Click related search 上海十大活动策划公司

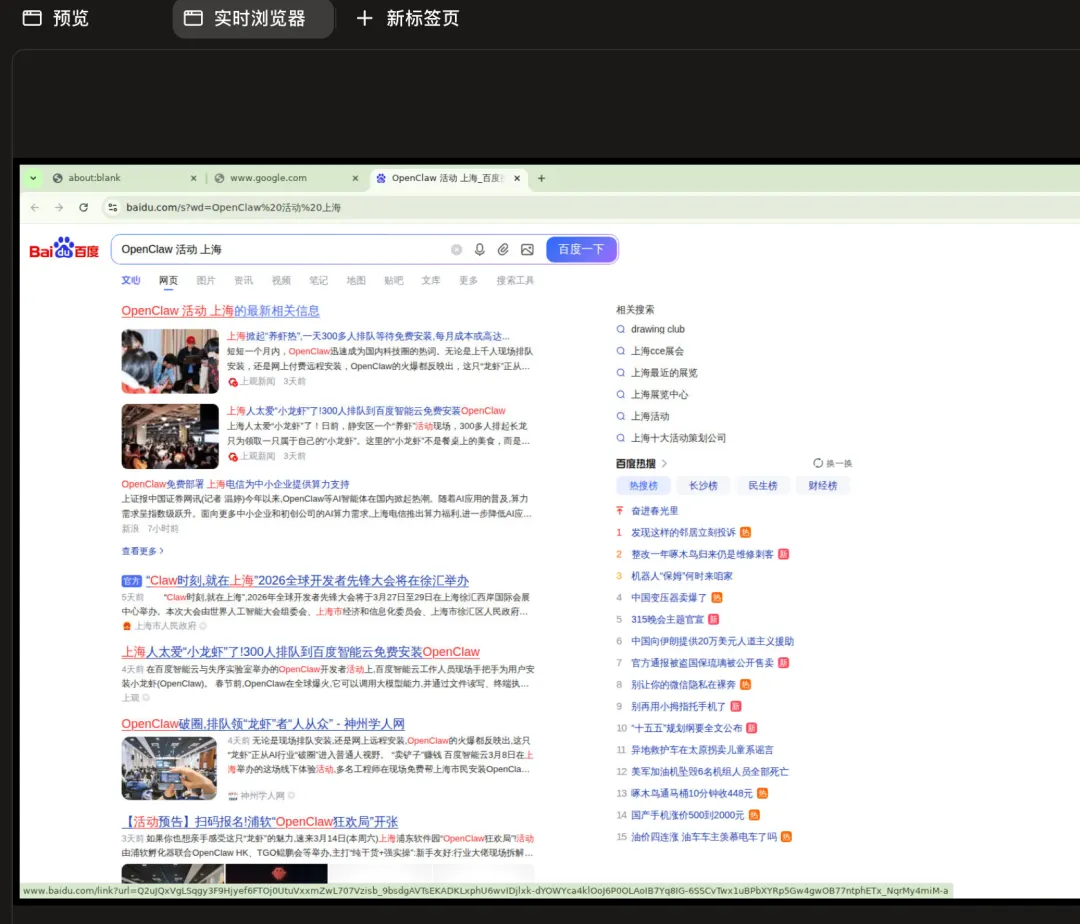click(x=678, y=438)
